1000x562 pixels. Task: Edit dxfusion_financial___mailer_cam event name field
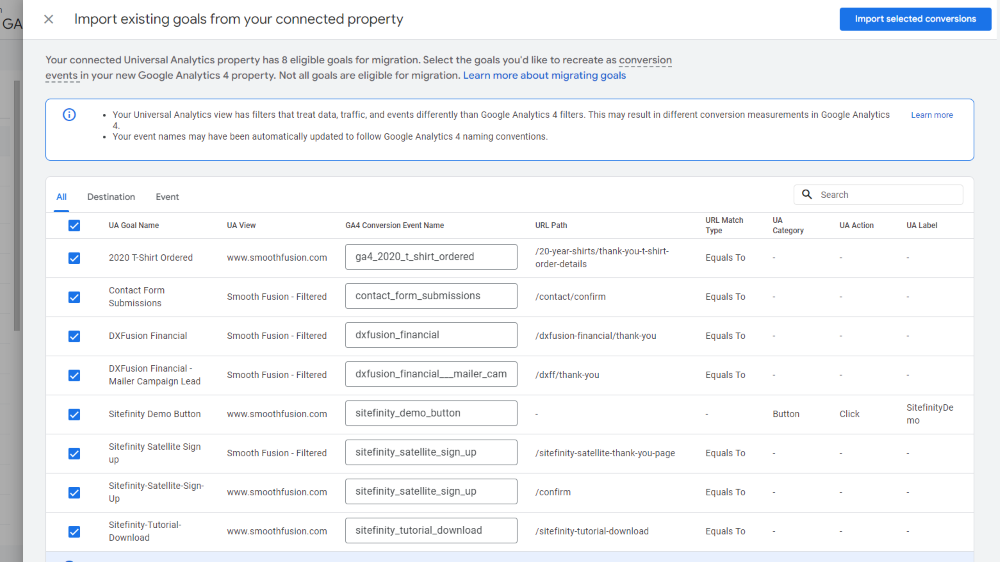(431, 374)
